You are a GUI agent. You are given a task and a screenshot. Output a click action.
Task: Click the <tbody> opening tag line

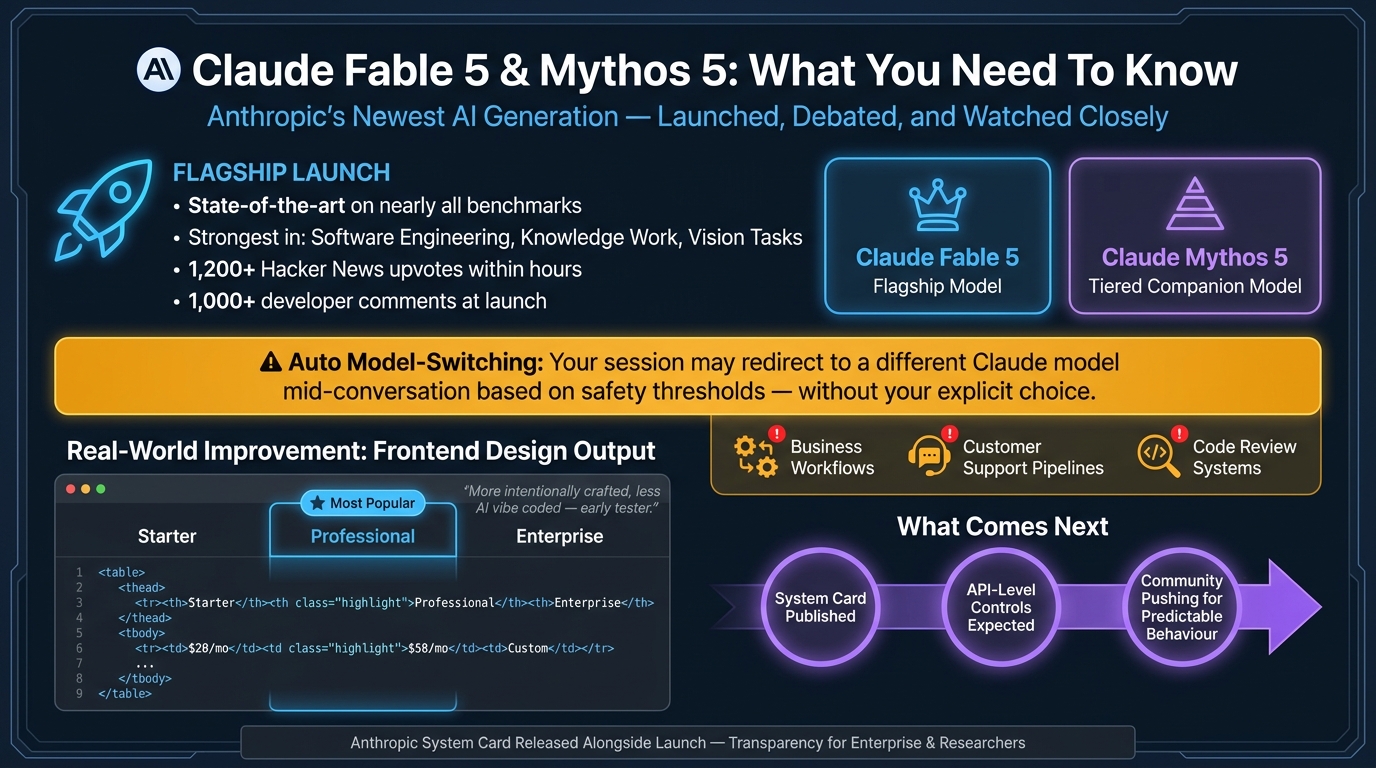tap(141, 633)
